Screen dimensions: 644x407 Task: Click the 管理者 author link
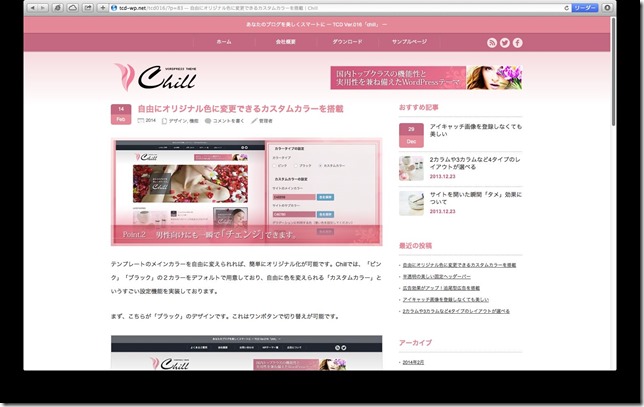coord(266,121)
